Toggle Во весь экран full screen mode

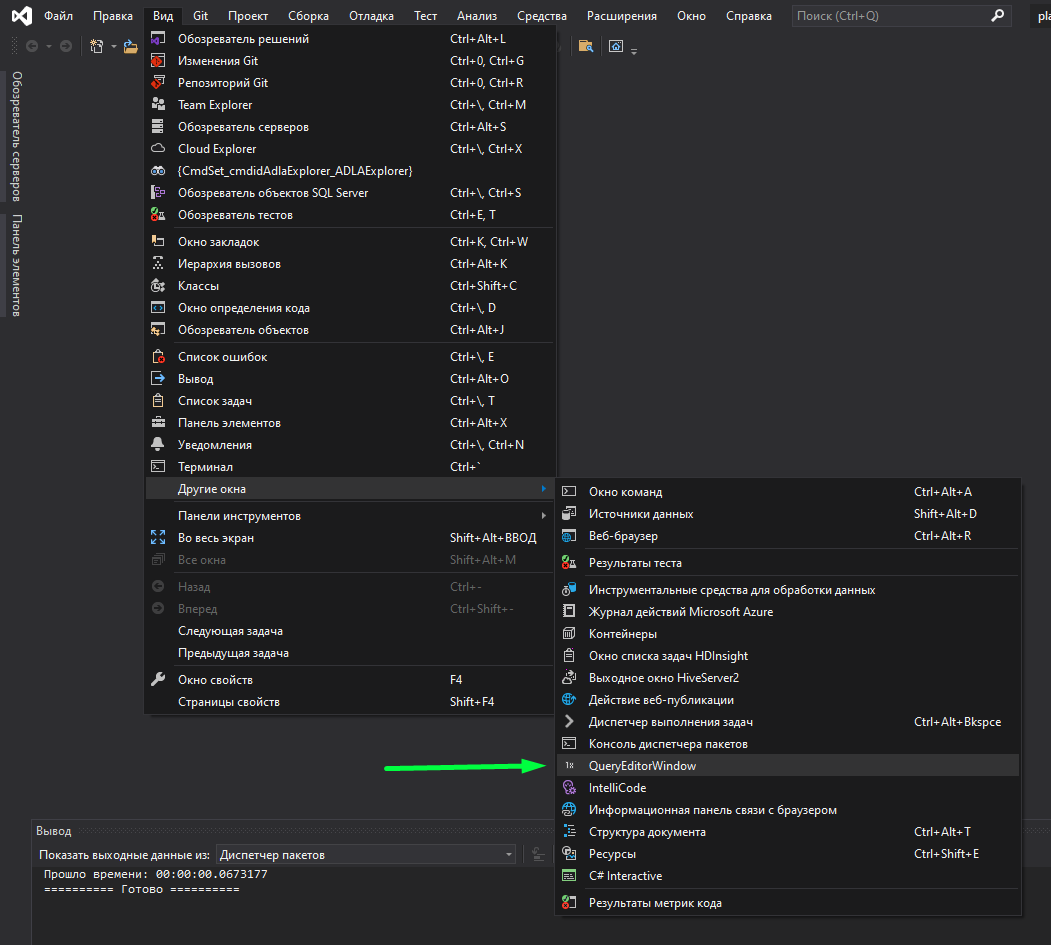(x=216, y=538)
